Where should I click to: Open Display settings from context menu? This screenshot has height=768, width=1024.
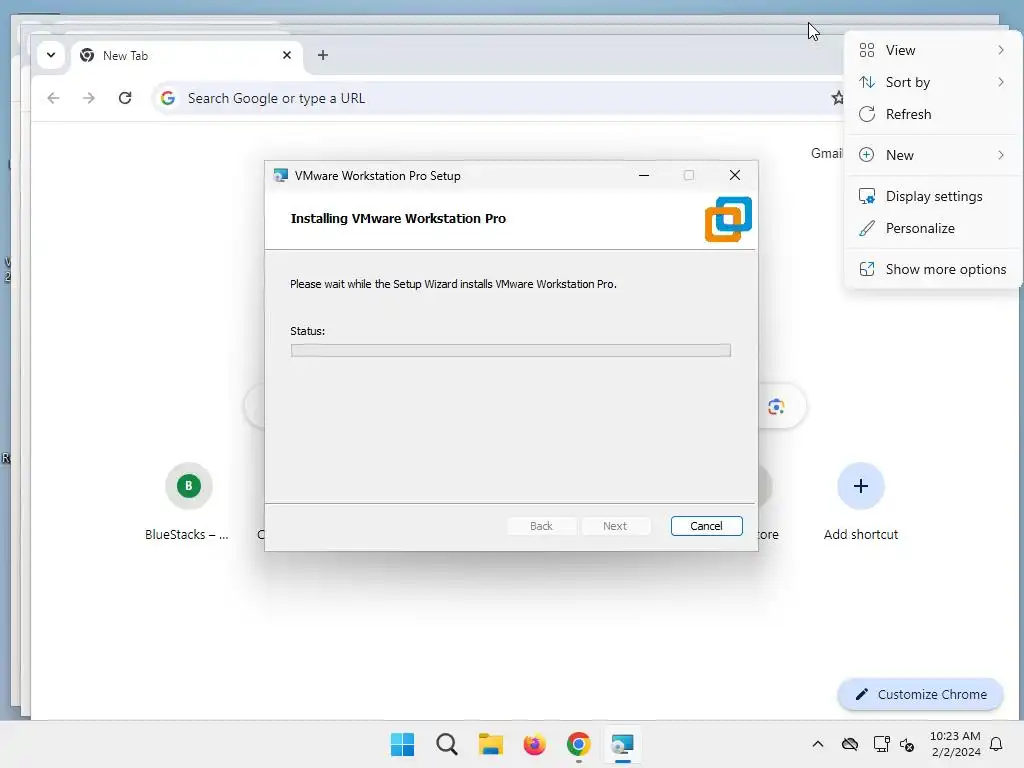coord(933,196)
